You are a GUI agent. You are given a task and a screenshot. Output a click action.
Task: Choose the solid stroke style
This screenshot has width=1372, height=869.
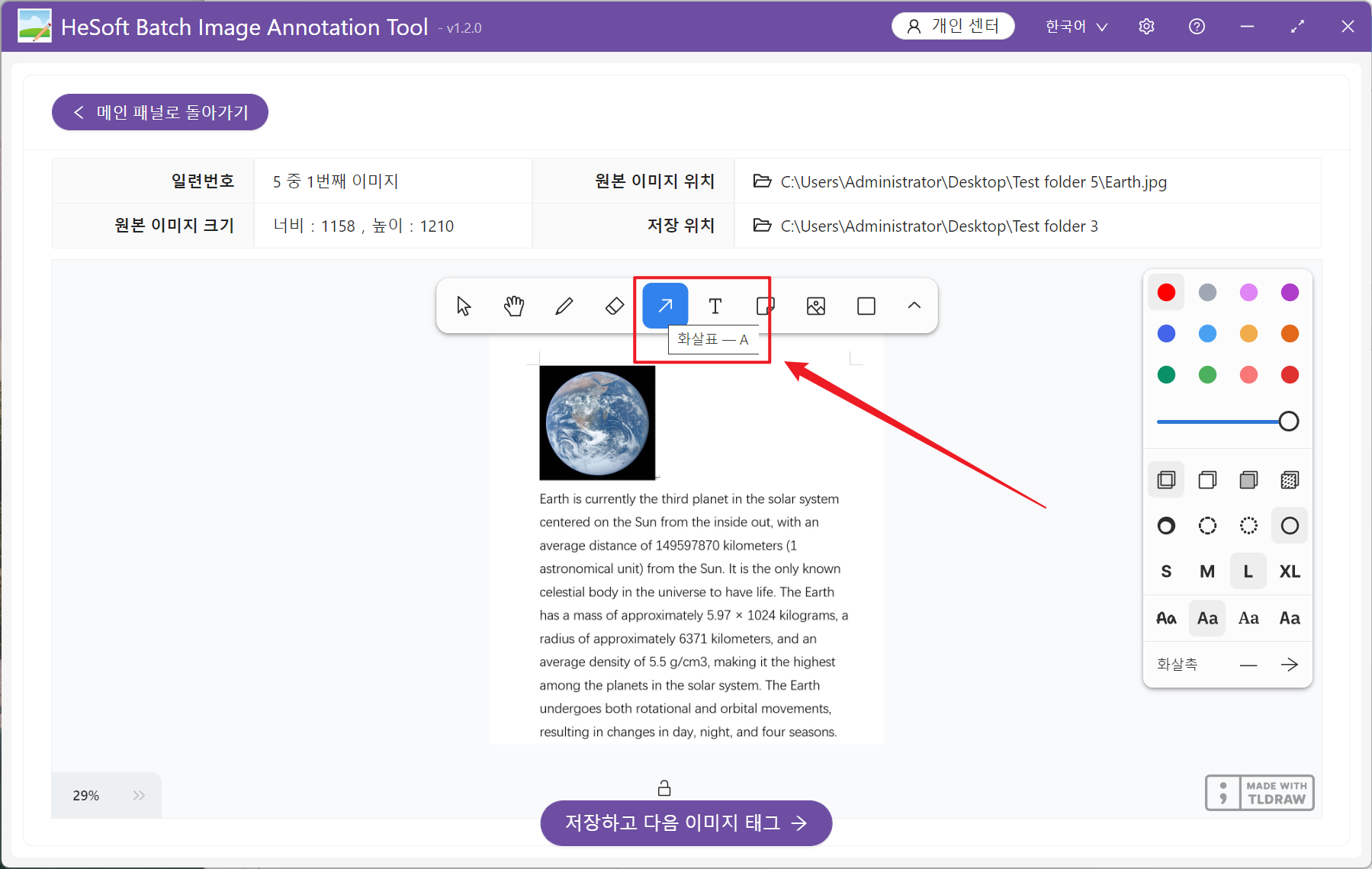1290,525
